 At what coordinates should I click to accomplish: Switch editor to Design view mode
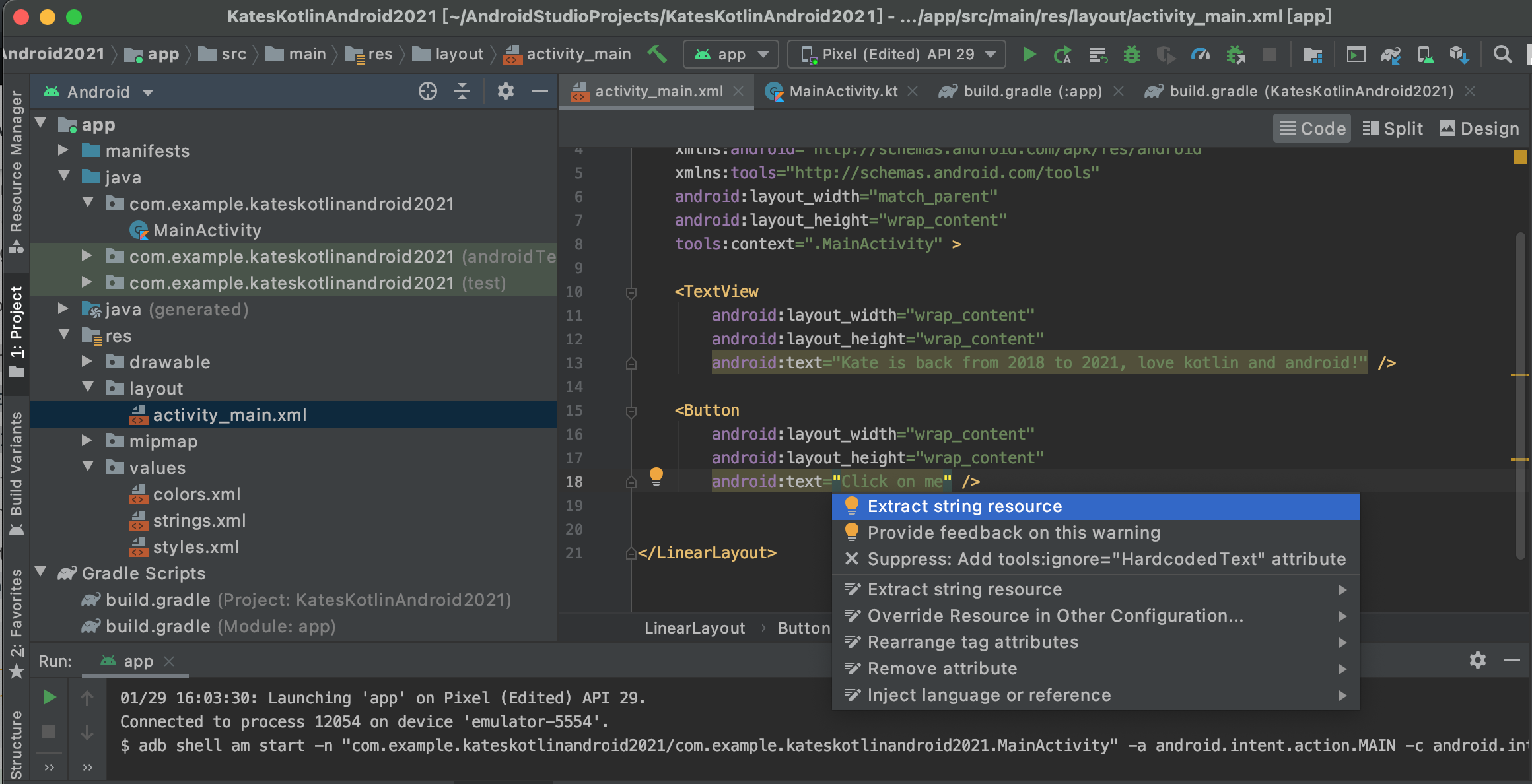pos(1480,129)
